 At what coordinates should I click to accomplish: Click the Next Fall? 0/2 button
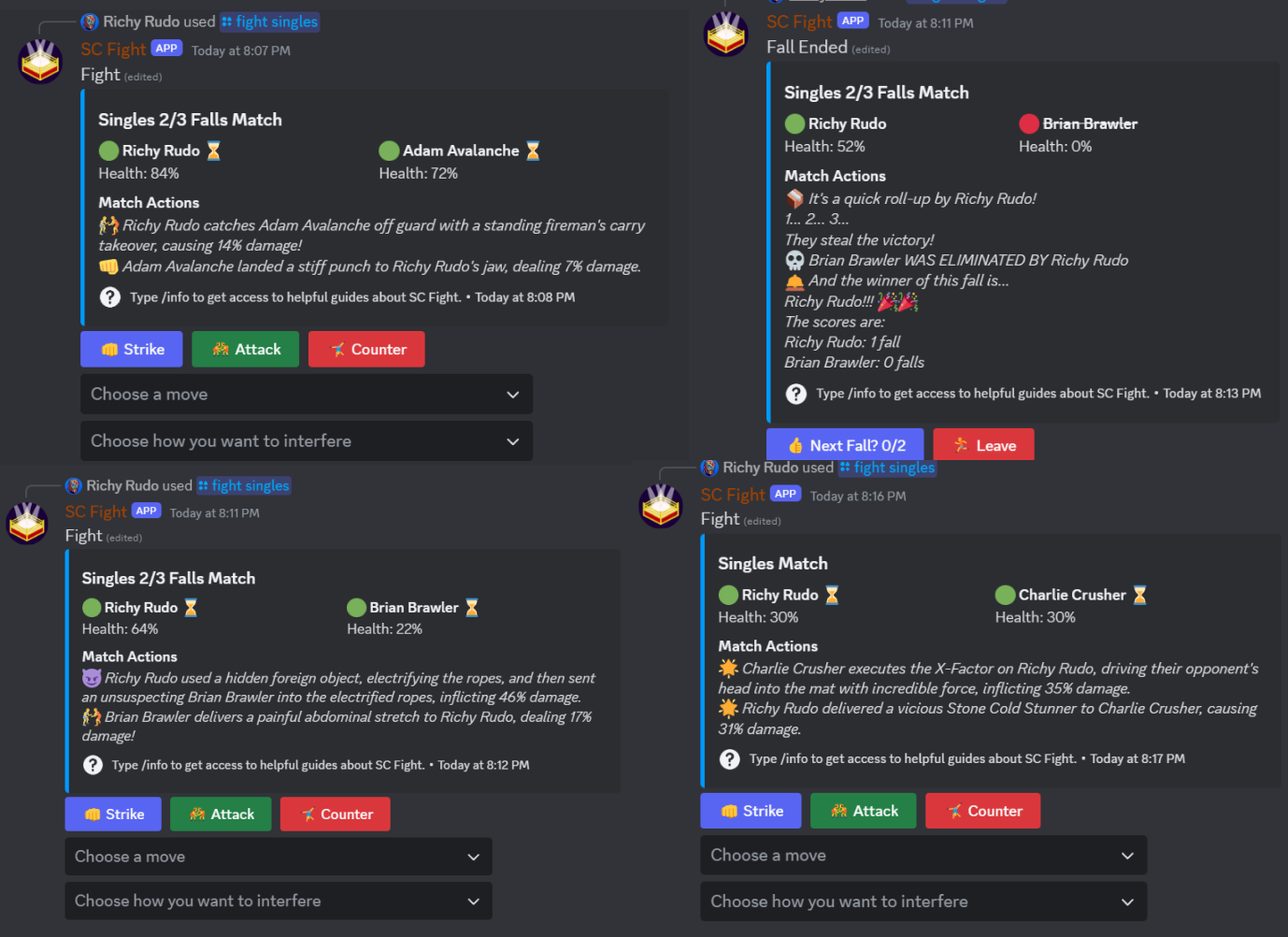845,445
